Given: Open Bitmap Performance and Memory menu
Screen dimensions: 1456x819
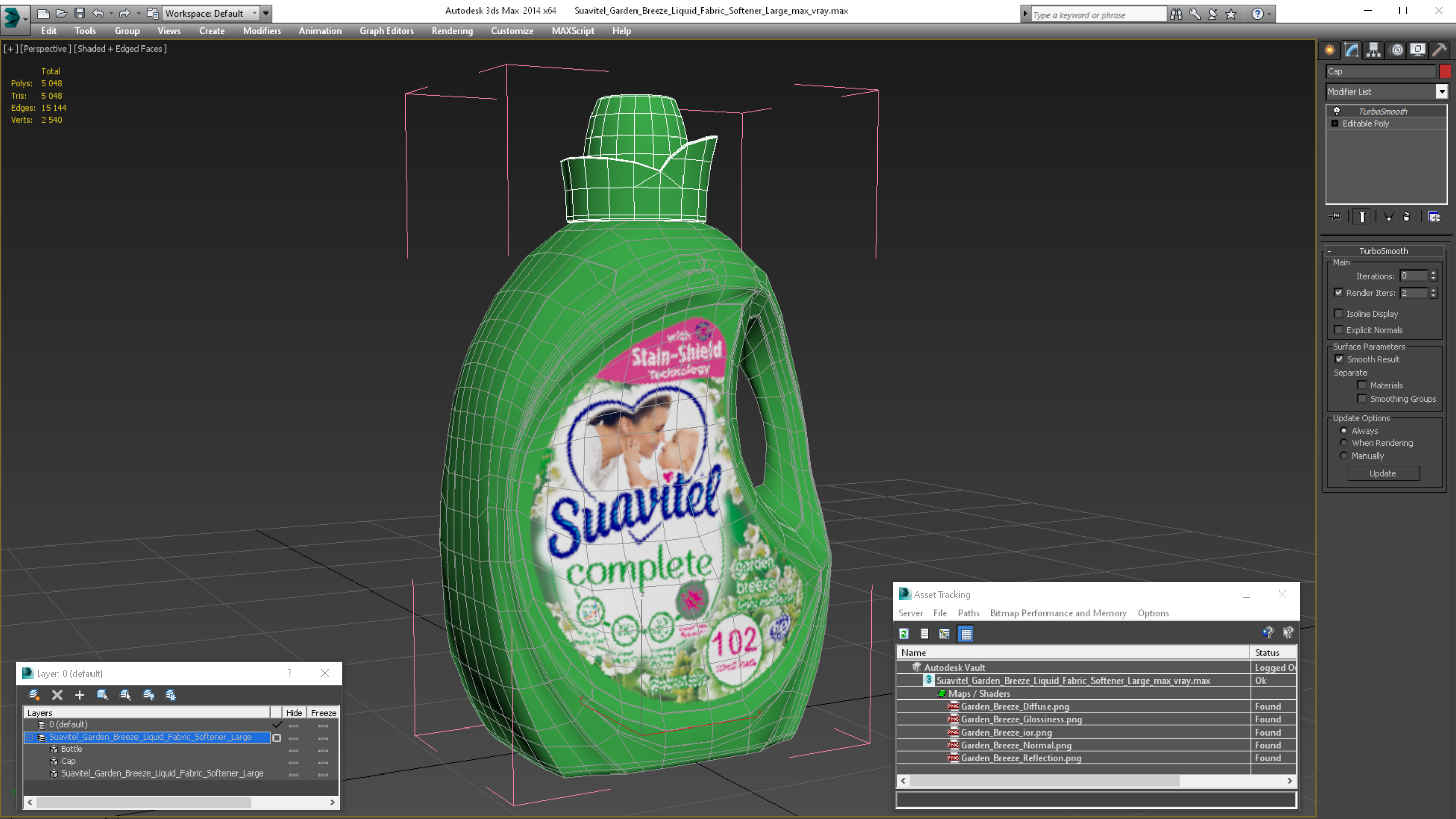Looking at the screenshot, I should [1058, 613].
